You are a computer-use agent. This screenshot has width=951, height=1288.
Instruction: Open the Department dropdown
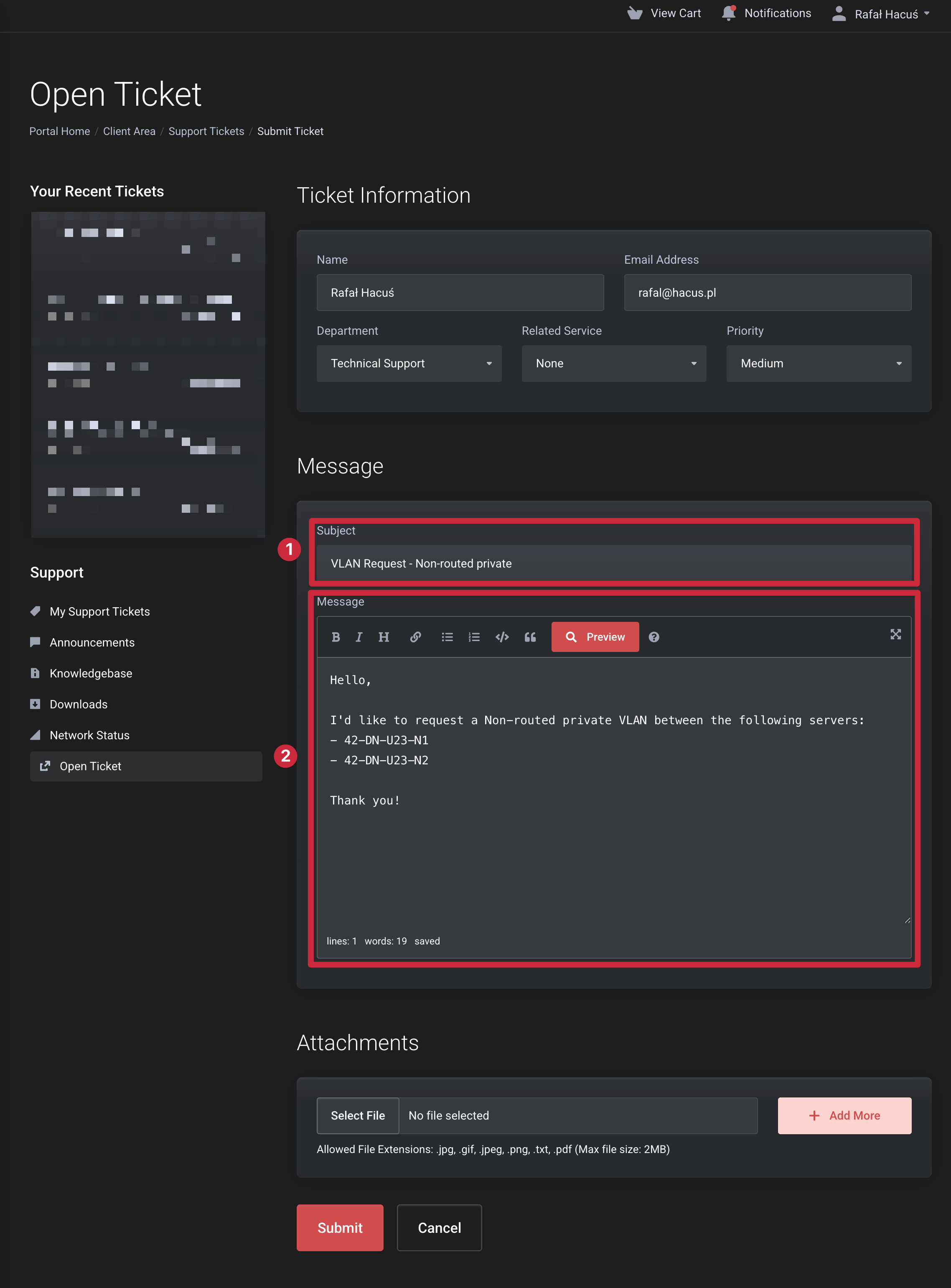click(x=409, y=363)
